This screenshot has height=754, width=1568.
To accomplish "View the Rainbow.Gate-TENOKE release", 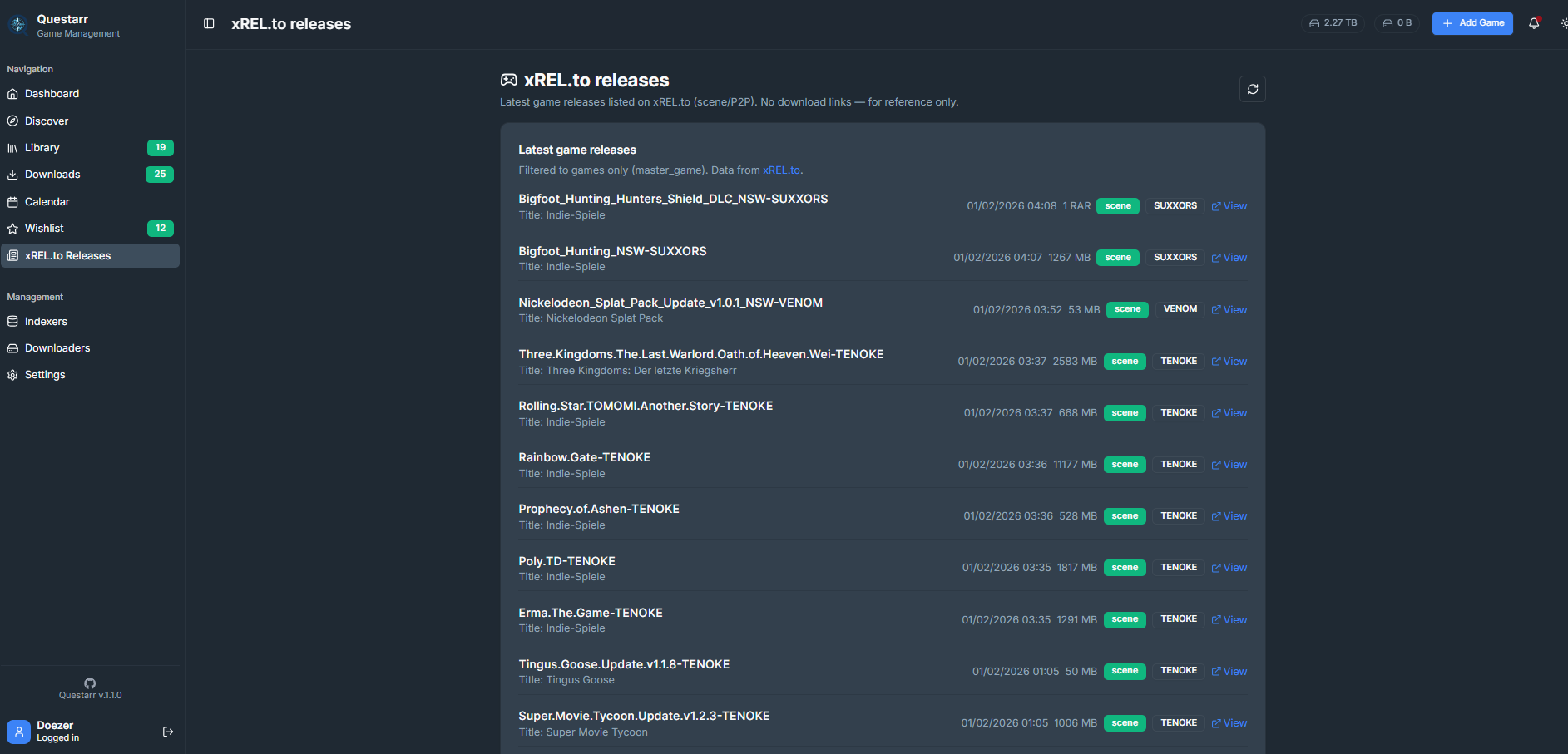I will [1229, 465].
